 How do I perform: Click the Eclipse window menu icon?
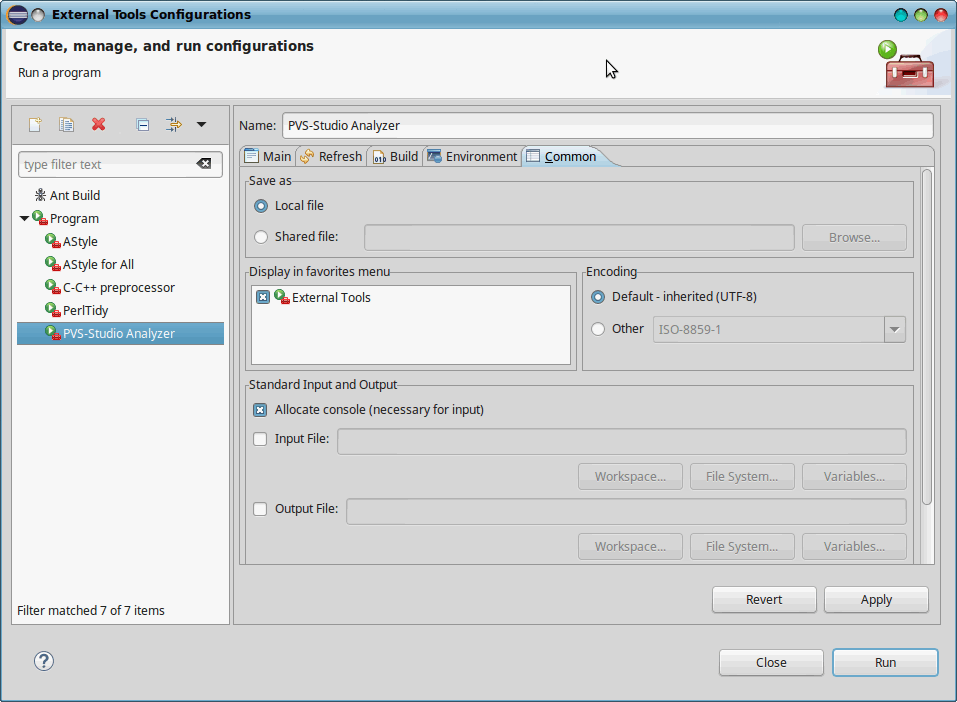[18, 14]
